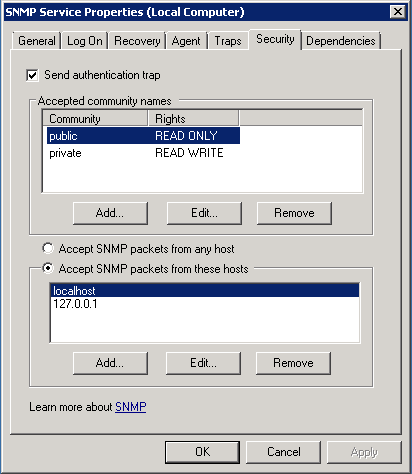Image resolution: width=412 pixels, height=474 pixels.
Task: Open the Traps tab
Action: click(228, 41)
